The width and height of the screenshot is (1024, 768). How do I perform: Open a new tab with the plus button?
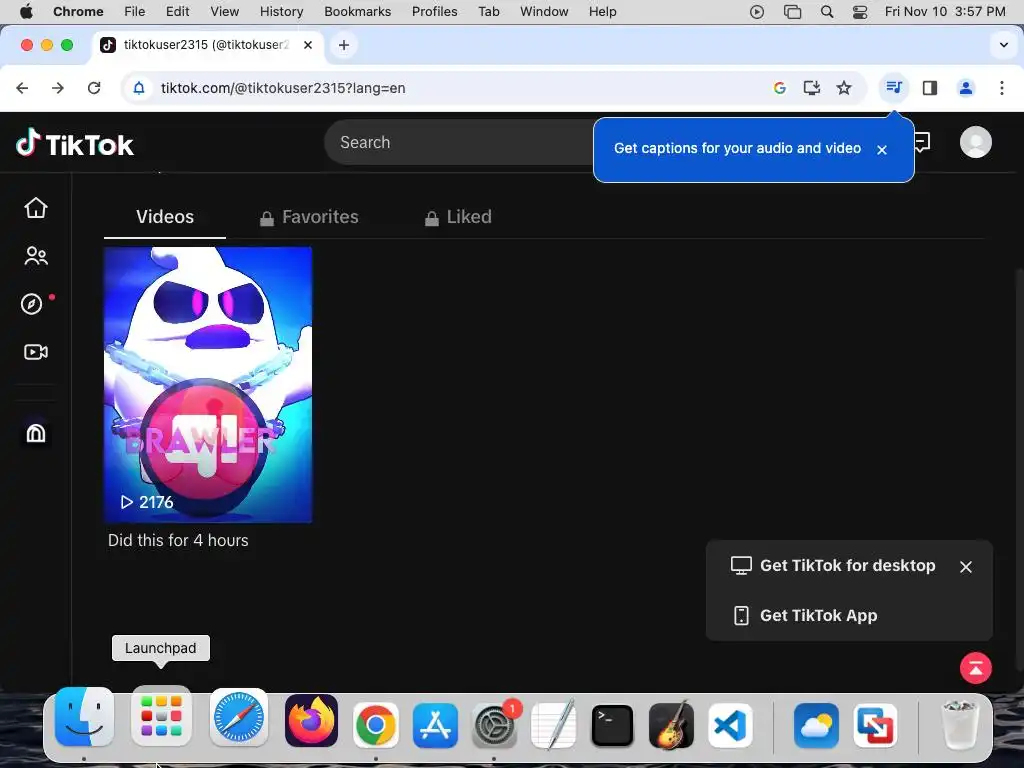click(344, 45)
